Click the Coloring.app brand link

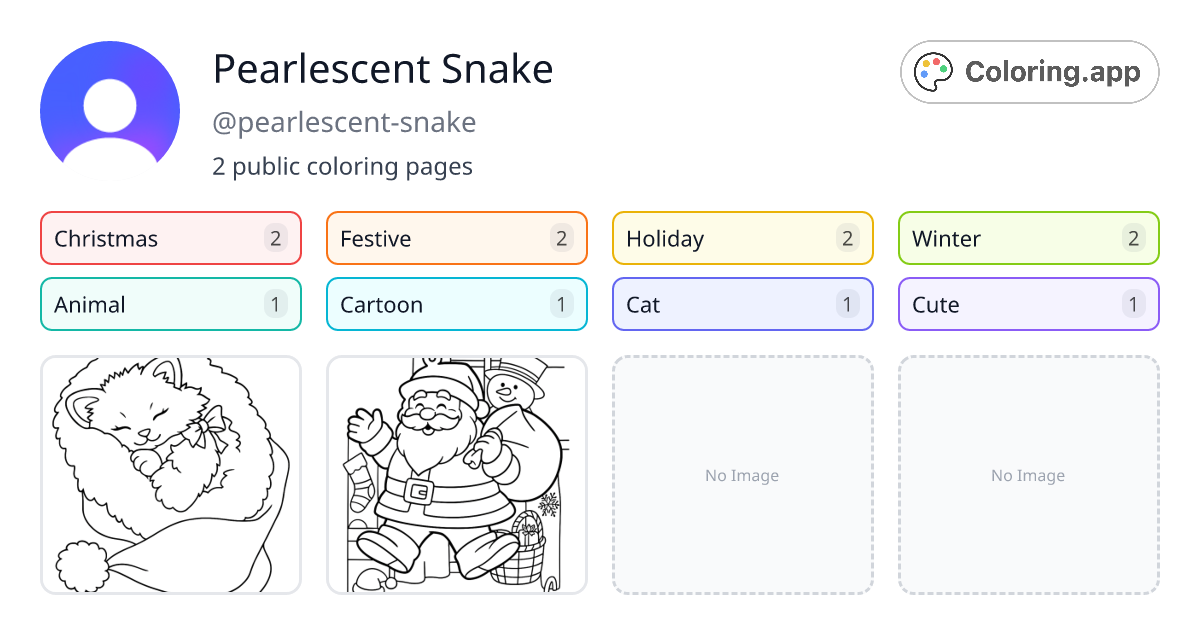click(x=1029, y=71)
